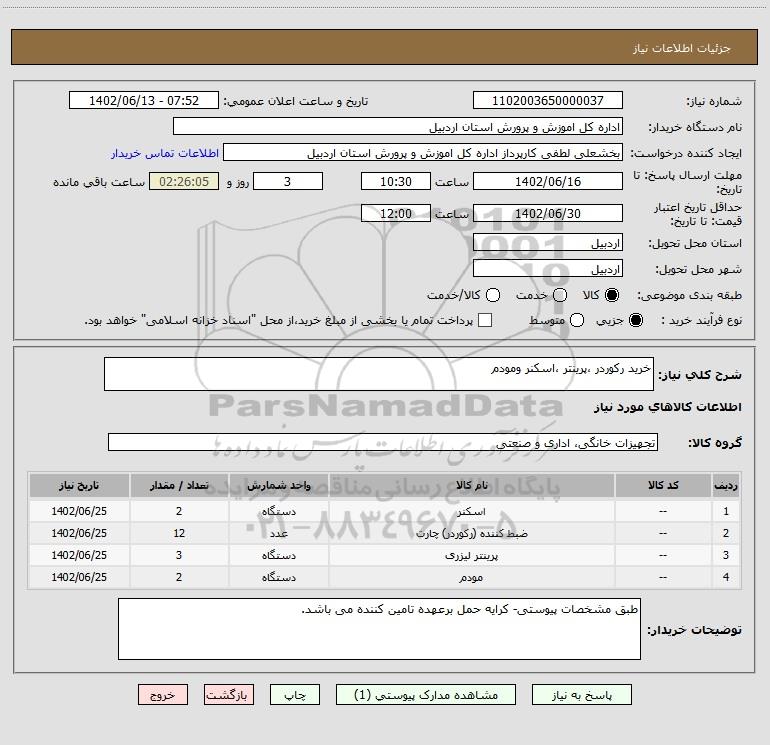Choose متوسط purchase process type

pyautogui.click(x=577, y=320)
